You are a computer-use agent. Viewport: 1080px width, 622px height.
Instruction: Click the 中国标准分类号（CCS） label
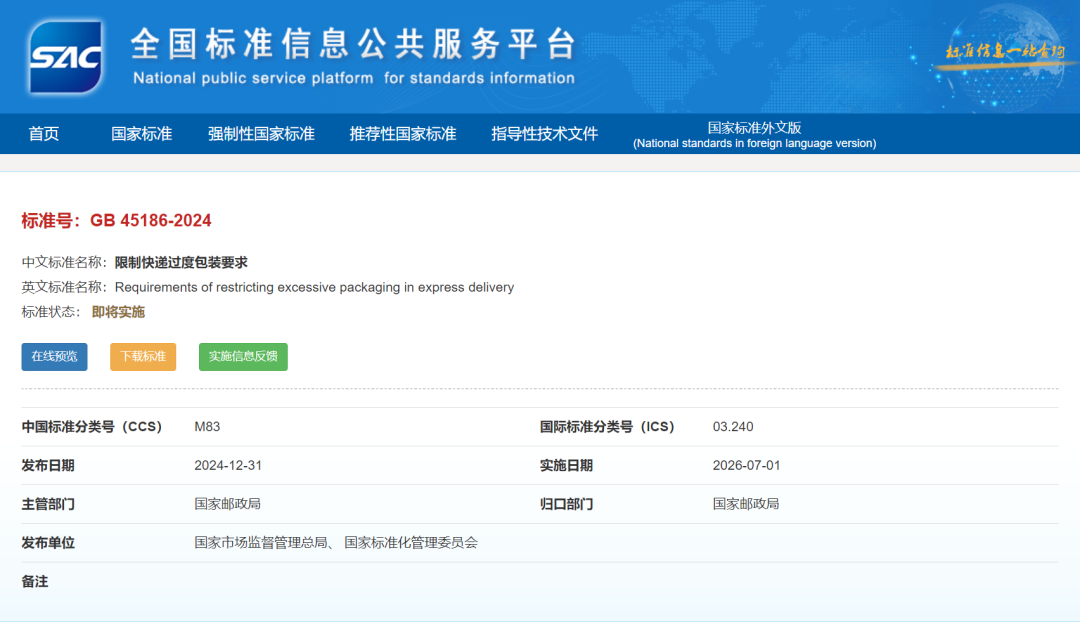click(92, 427)
